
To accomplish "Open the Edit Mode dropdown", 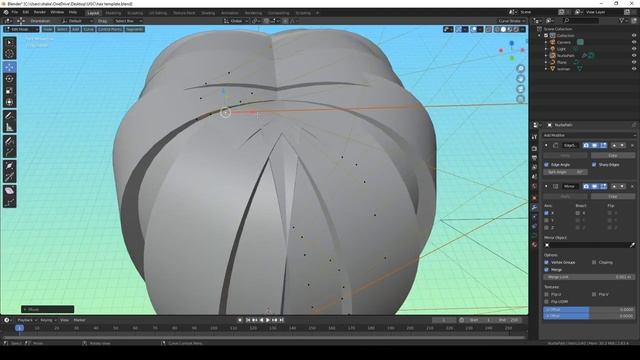I will [x=21, y=29].
